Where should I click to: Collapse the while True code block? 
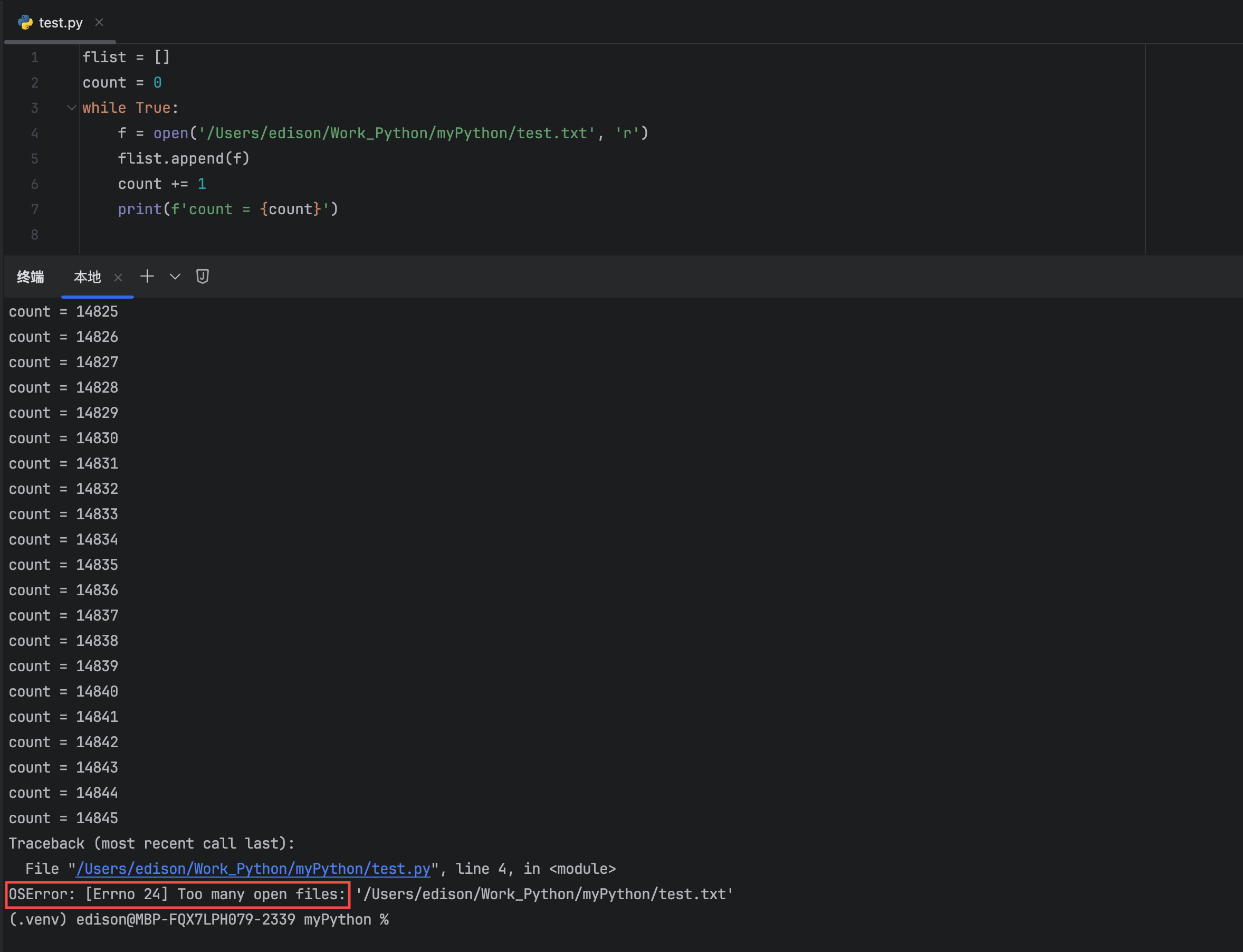click(71, 108)
